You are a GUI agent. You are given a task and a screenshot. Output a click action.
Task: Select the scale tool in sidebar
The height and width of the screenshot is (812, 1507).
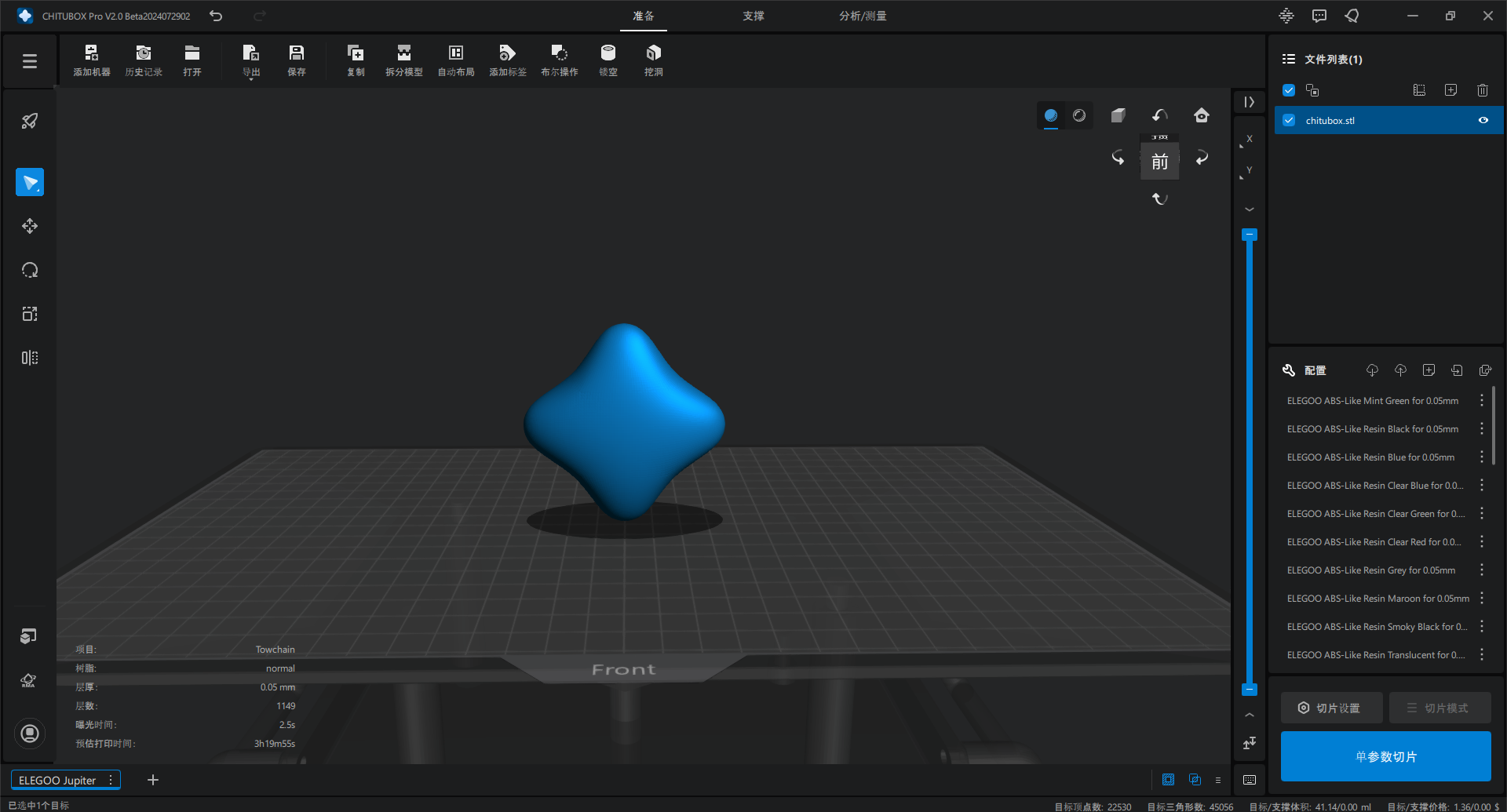tap(30, 314)
